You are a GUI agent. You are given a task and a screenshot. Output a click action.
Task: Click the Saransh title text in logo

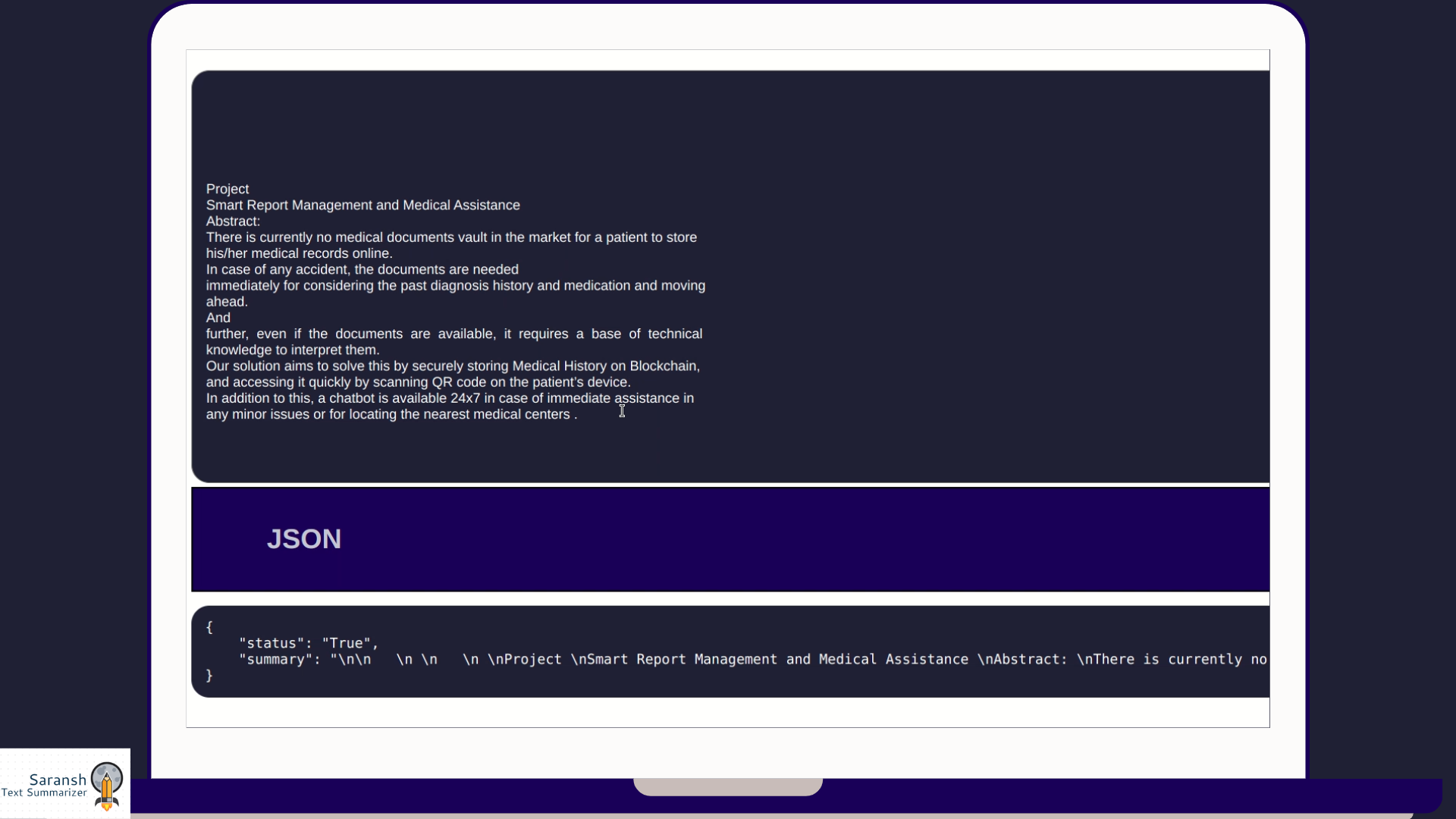[58, 780]
